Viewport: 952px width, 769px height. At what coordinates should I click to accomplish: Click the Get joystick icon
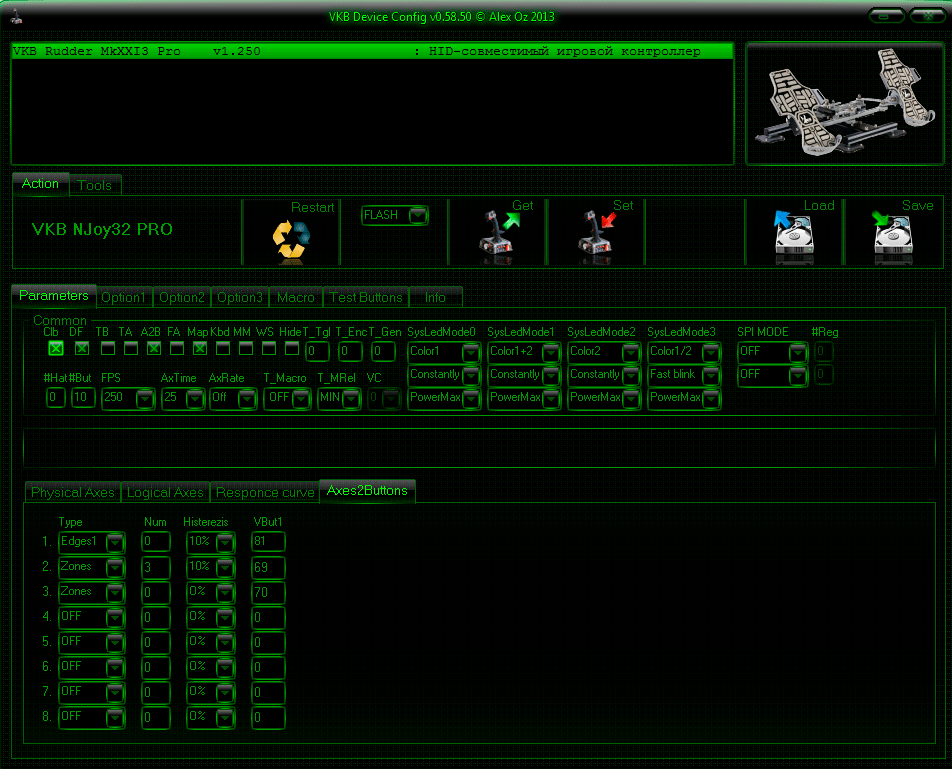point(500,238)
